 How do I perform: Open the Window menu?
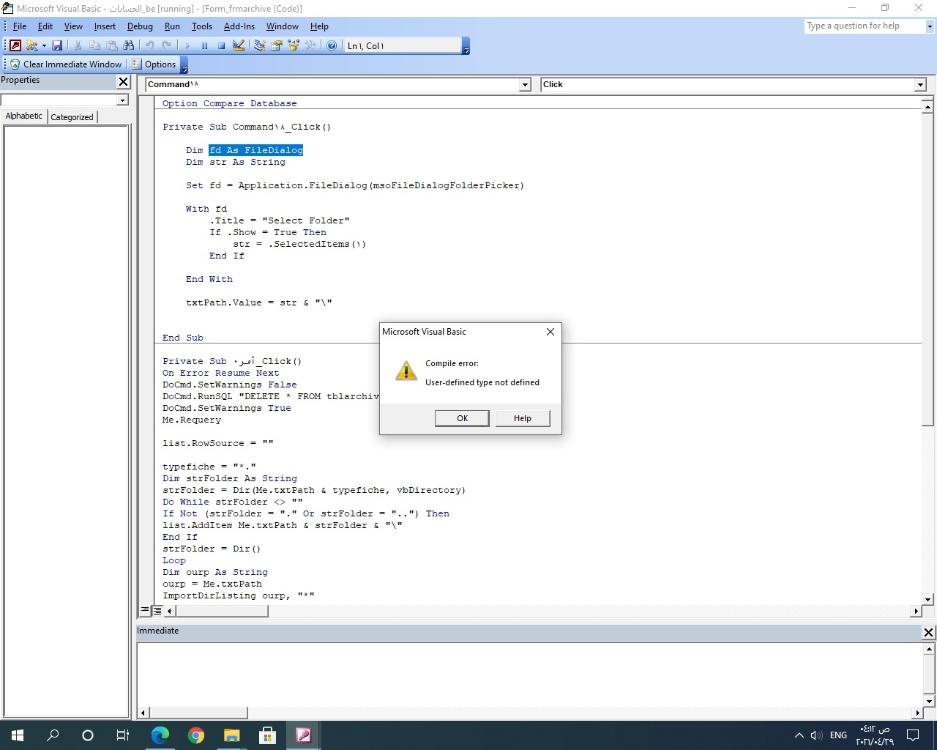[282, 26]
